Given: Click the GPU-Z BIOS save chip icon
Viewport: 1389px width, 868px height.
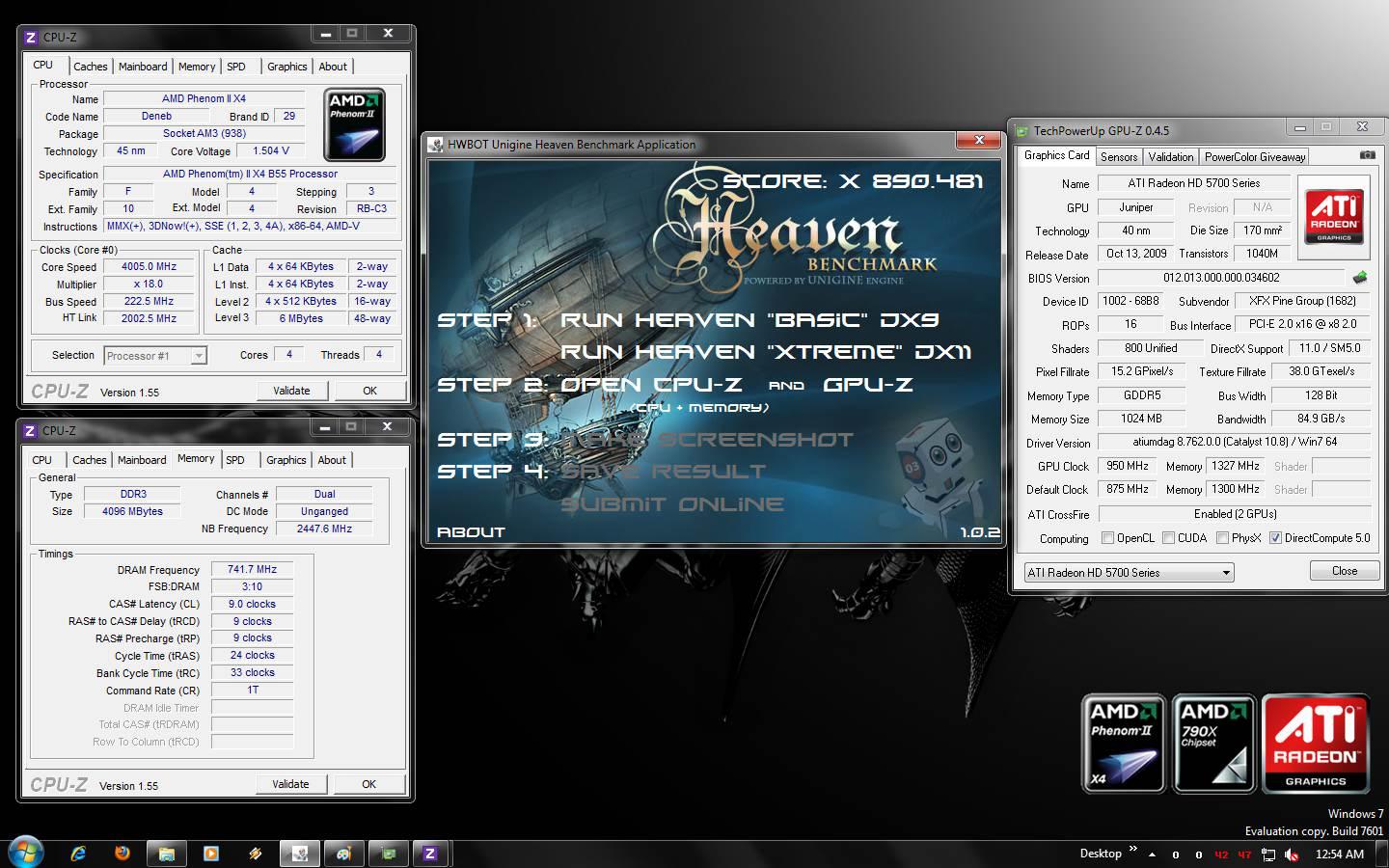Looking at the screenshot, I should [x=1360, y=278].
